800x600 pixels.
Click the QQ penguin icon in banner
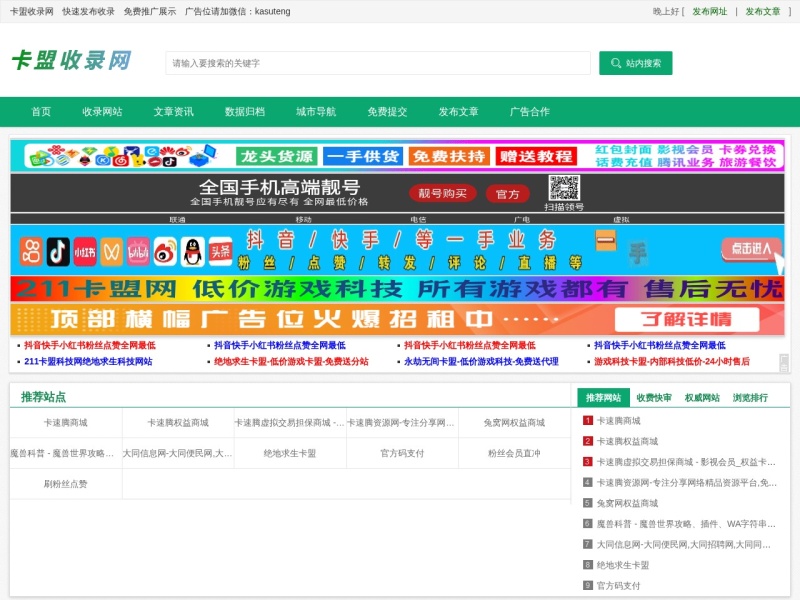[x=192, y=251]
